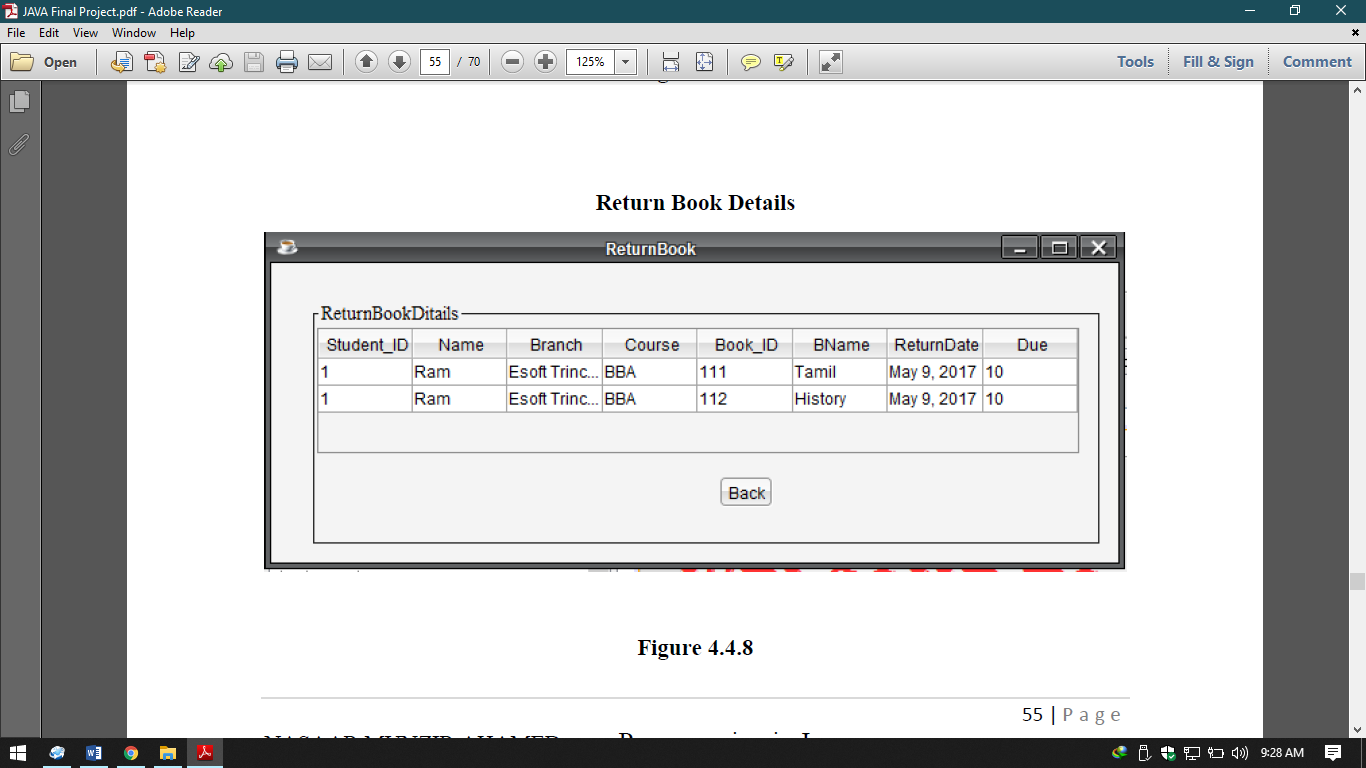Open the Window menu
Viewport: 1366px width, 768px height.
point(134,33)
